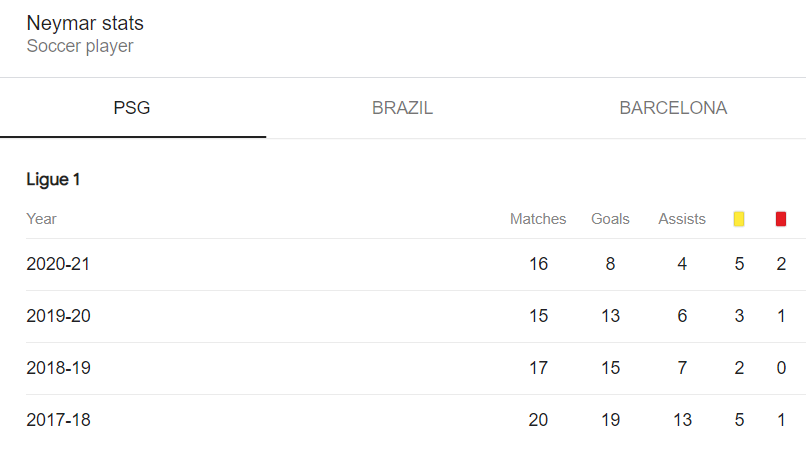806x455 pixels.
Task: Click the Goals column header
Action: click(610, 219)
